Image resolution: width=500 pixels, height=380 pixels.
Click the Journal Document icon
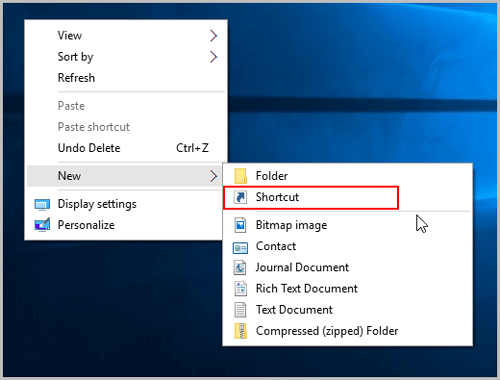pos(240,268)
